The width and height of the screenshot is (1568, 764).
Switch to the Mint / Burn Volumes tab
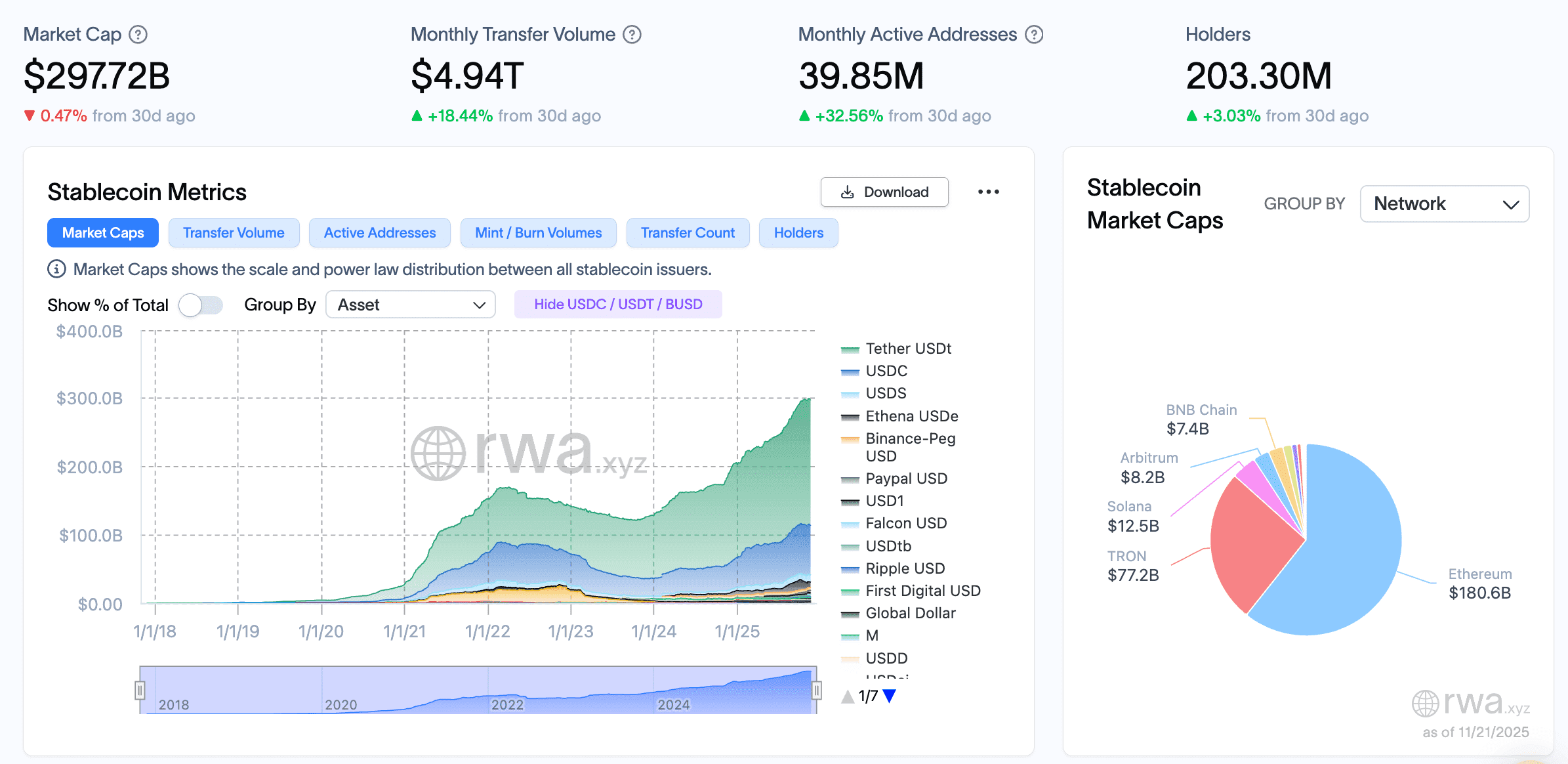click(x=538, y=233)
